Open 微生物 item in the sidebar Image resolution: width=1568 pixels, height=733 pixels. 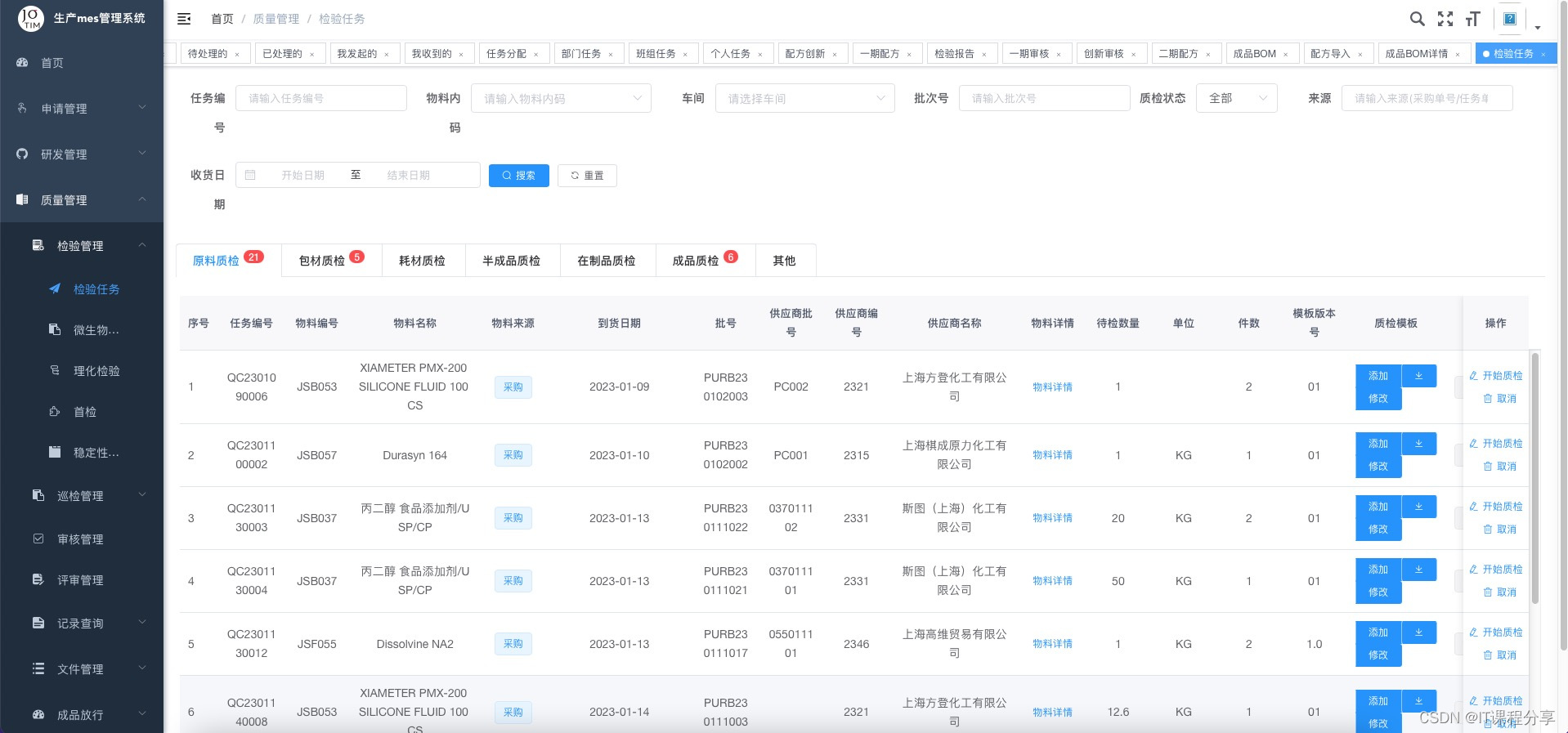[x=82, y=330]
